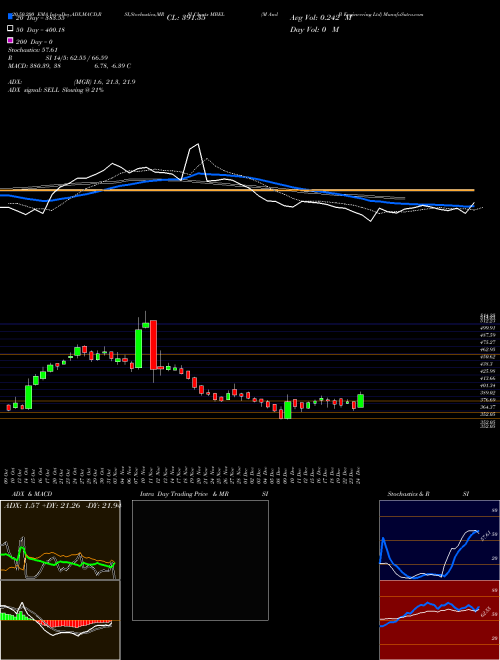Click the Avg Vol: 0.242 M text
The width and height of the screenshot is (500, 660).
pos(321,18)
